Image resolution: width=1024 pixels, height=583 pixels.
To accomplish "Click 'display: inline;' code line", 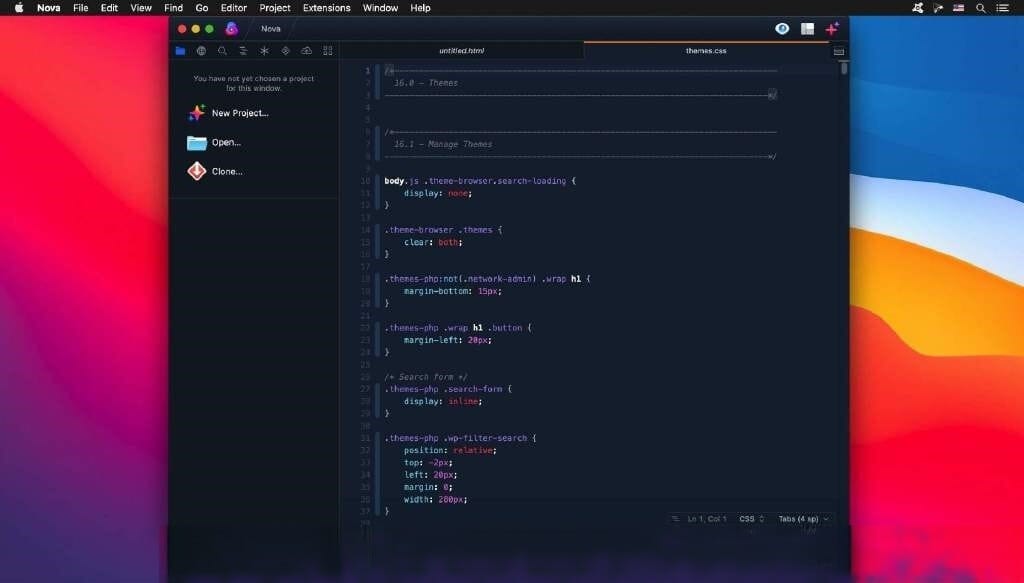I will [443, 402].
